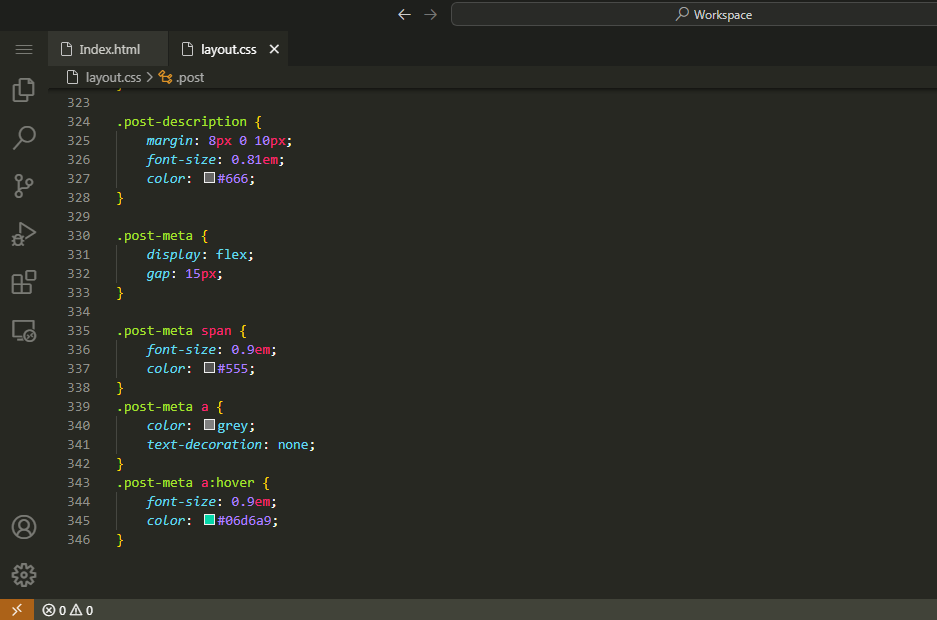Go forward with the right arrow

coord(430,14)
